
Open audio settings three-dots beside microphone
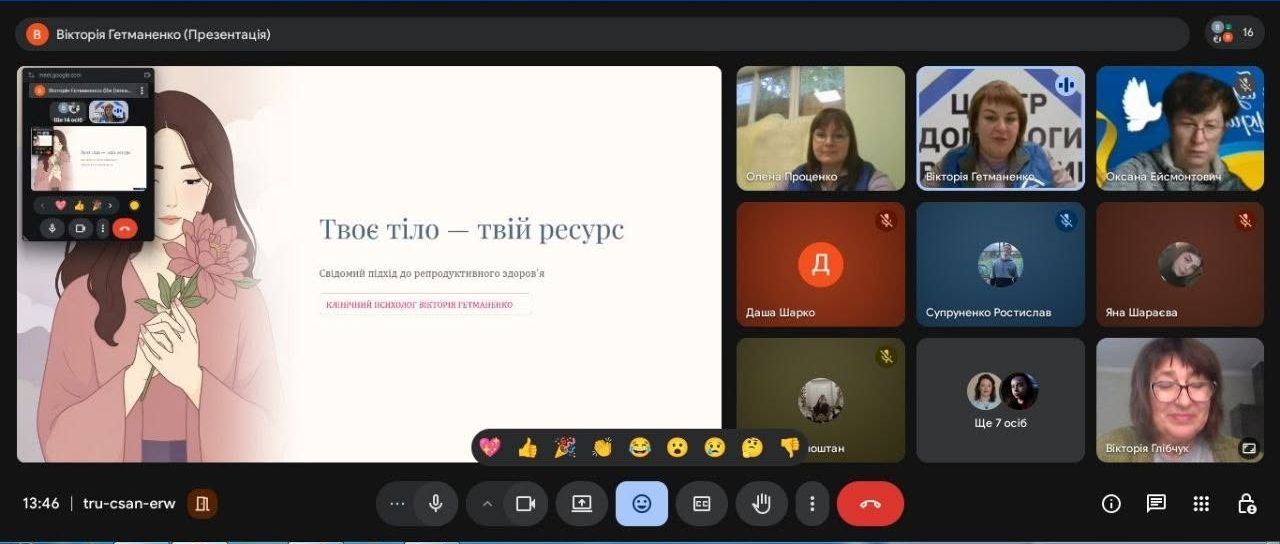[397, 503]
